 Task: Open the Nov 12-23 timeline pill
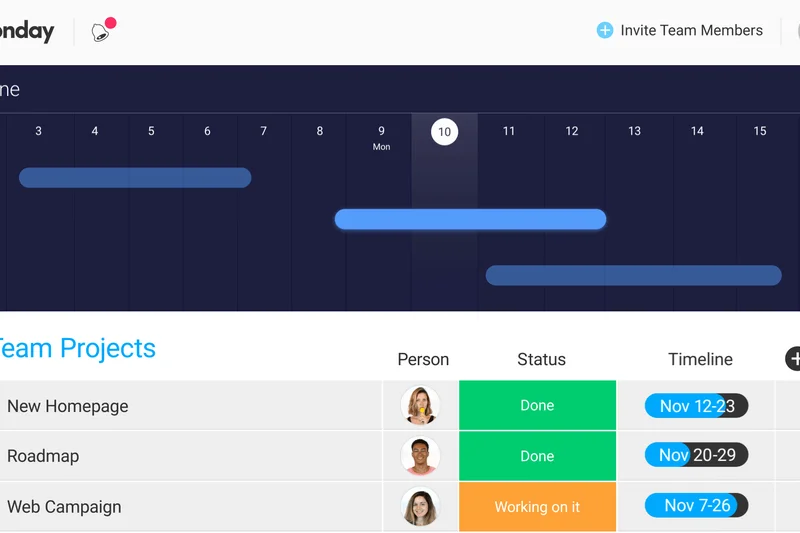(x=696, y=406)
